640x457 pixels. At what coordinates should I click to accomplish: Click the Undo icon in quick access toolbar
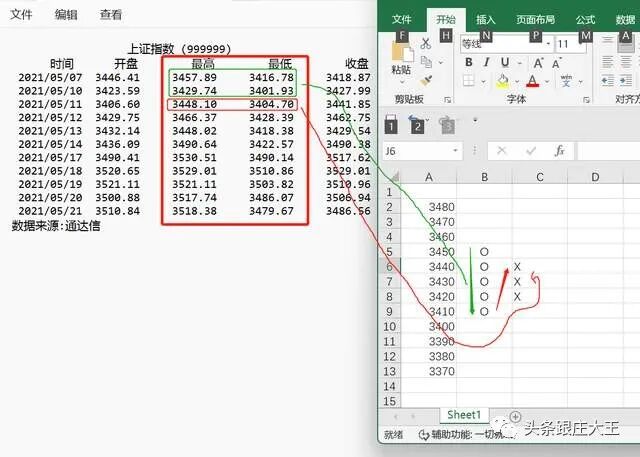[x=416, y=124]
